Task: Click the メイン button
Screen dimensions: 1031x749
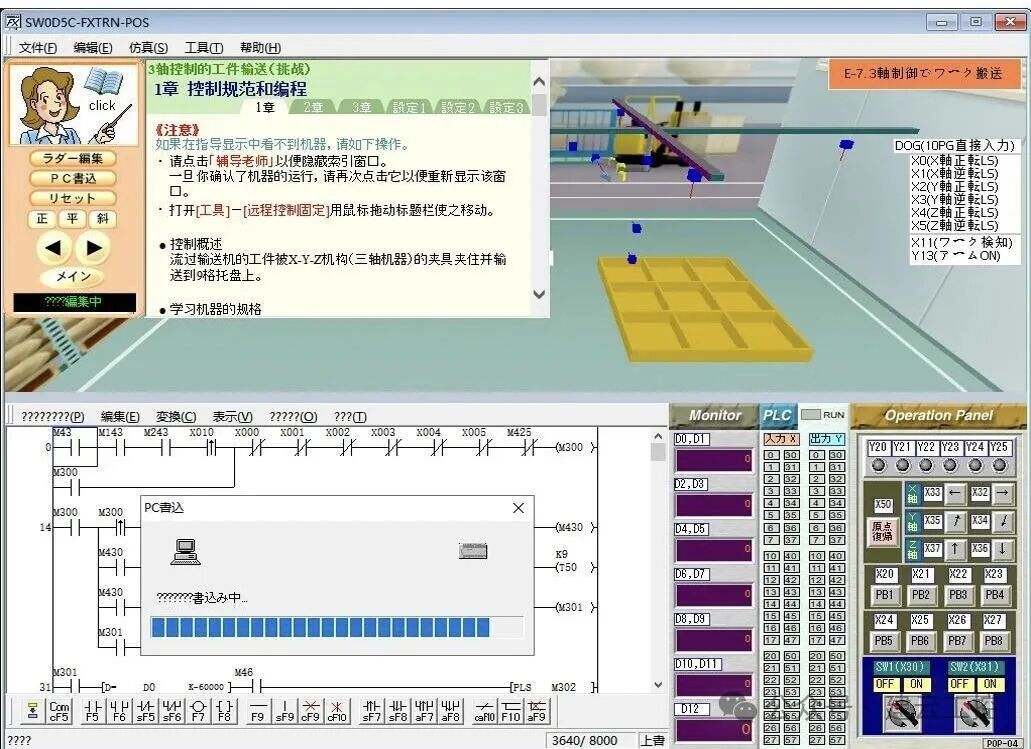Action: [73, 276]
